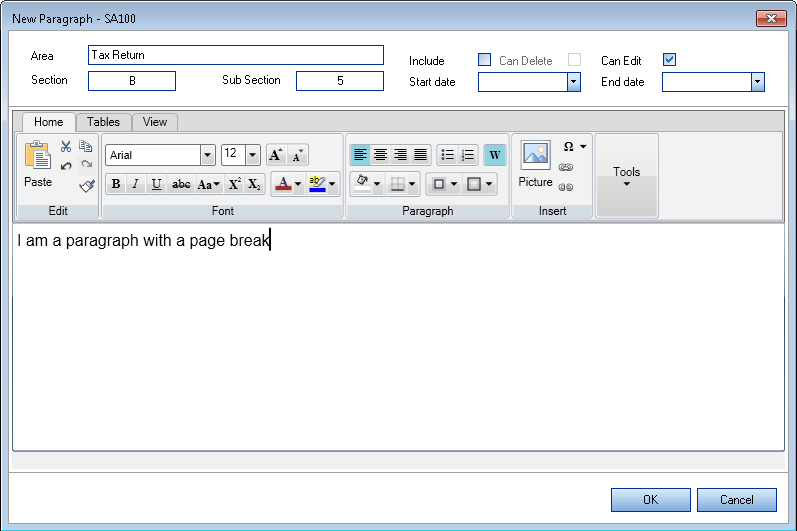
Task: Open the highlight color picker arrow
Action: (332, 184)
